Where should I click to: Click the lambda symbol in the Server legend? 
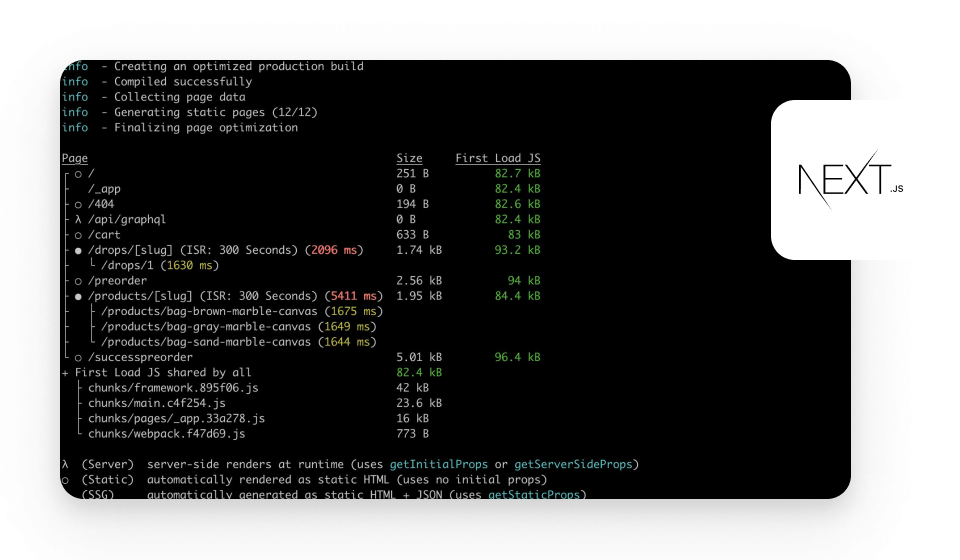[66, 464]
